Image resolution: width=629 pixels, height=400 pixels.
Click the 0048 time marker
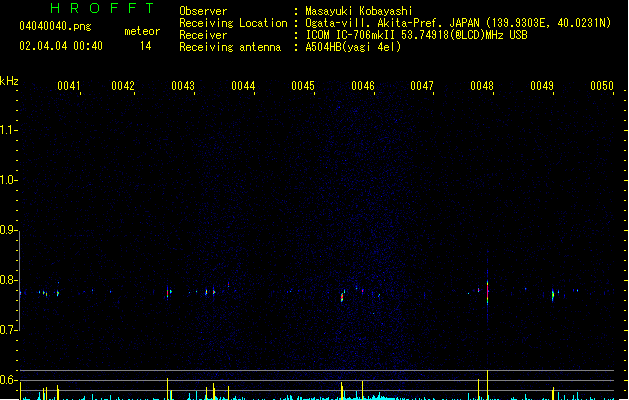click(482, 86)
